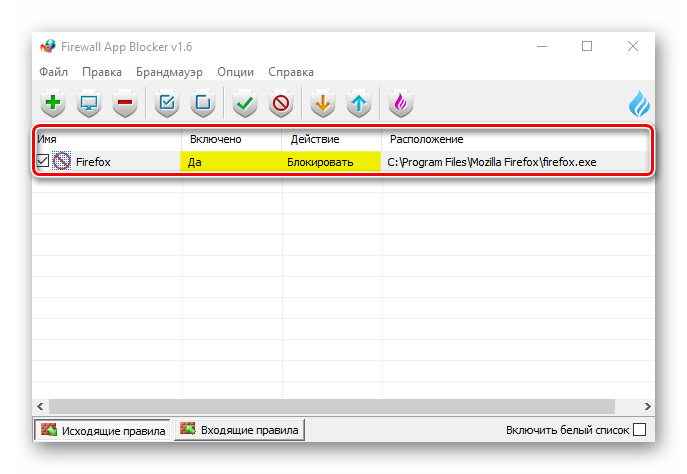Screen dimensions: 687x474
Task: Open the Правка menu
Action: coord(102,72)
